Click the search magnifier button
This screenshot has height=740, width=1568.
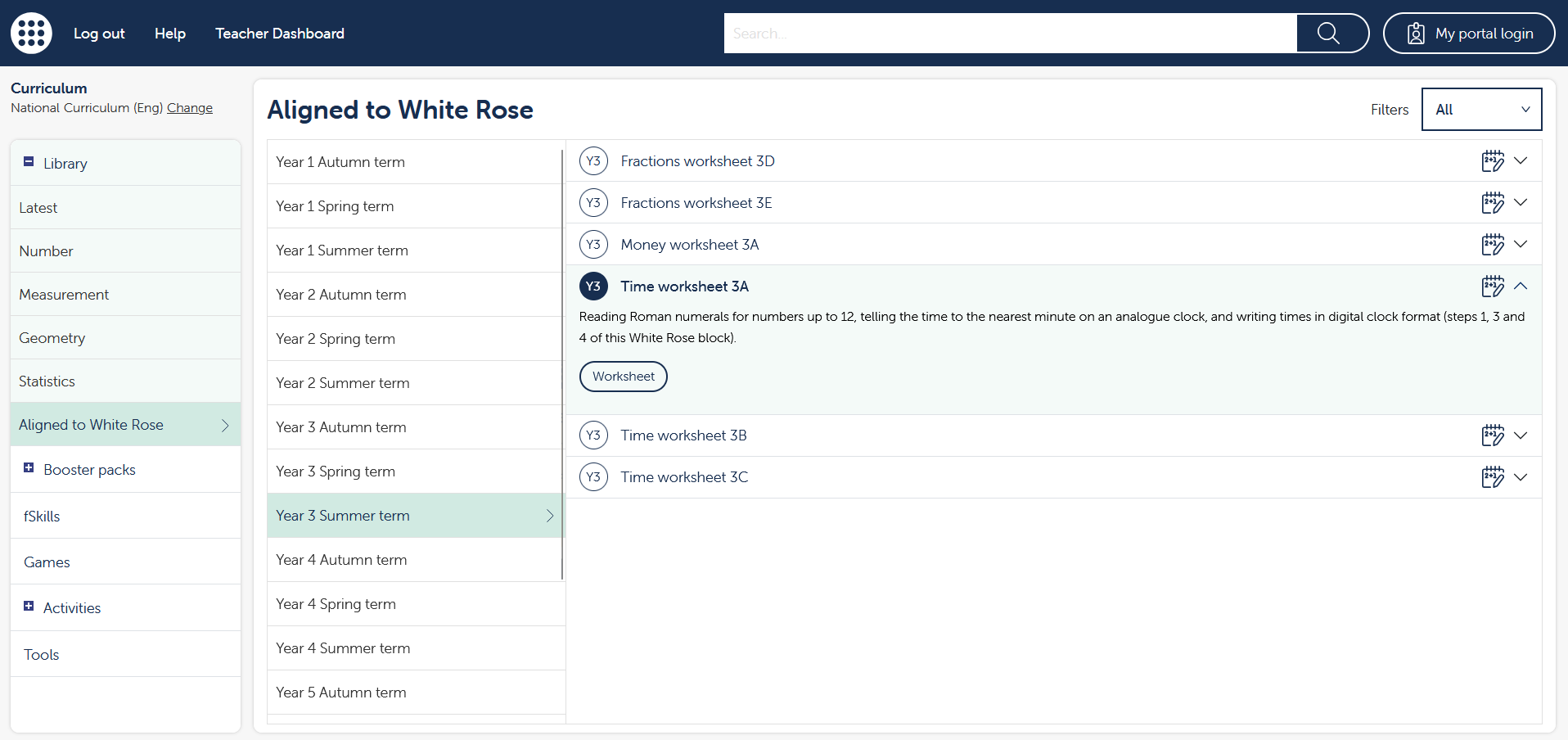point(1332,33)
